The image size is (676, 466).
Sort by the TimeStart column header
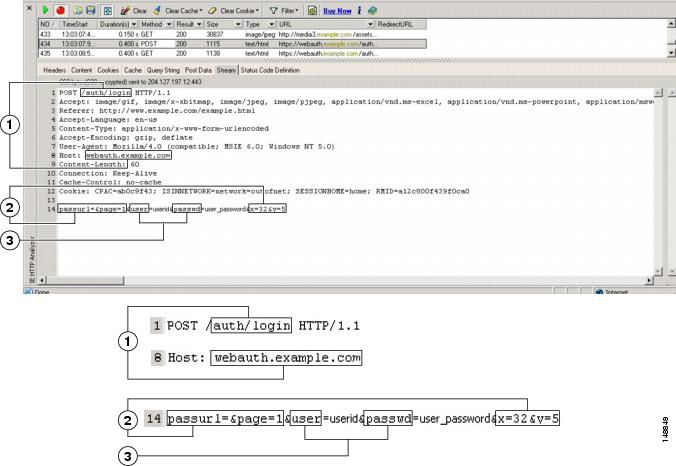(78, 25)
